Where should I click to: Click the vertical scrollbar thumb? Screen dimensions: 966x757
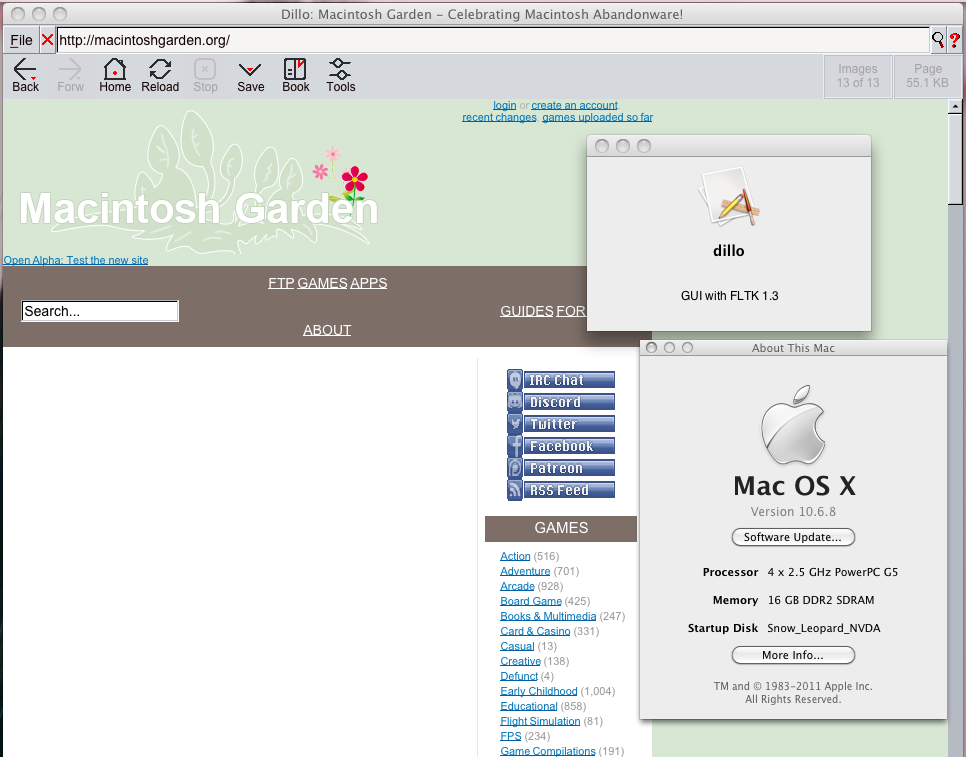point(955,159)
